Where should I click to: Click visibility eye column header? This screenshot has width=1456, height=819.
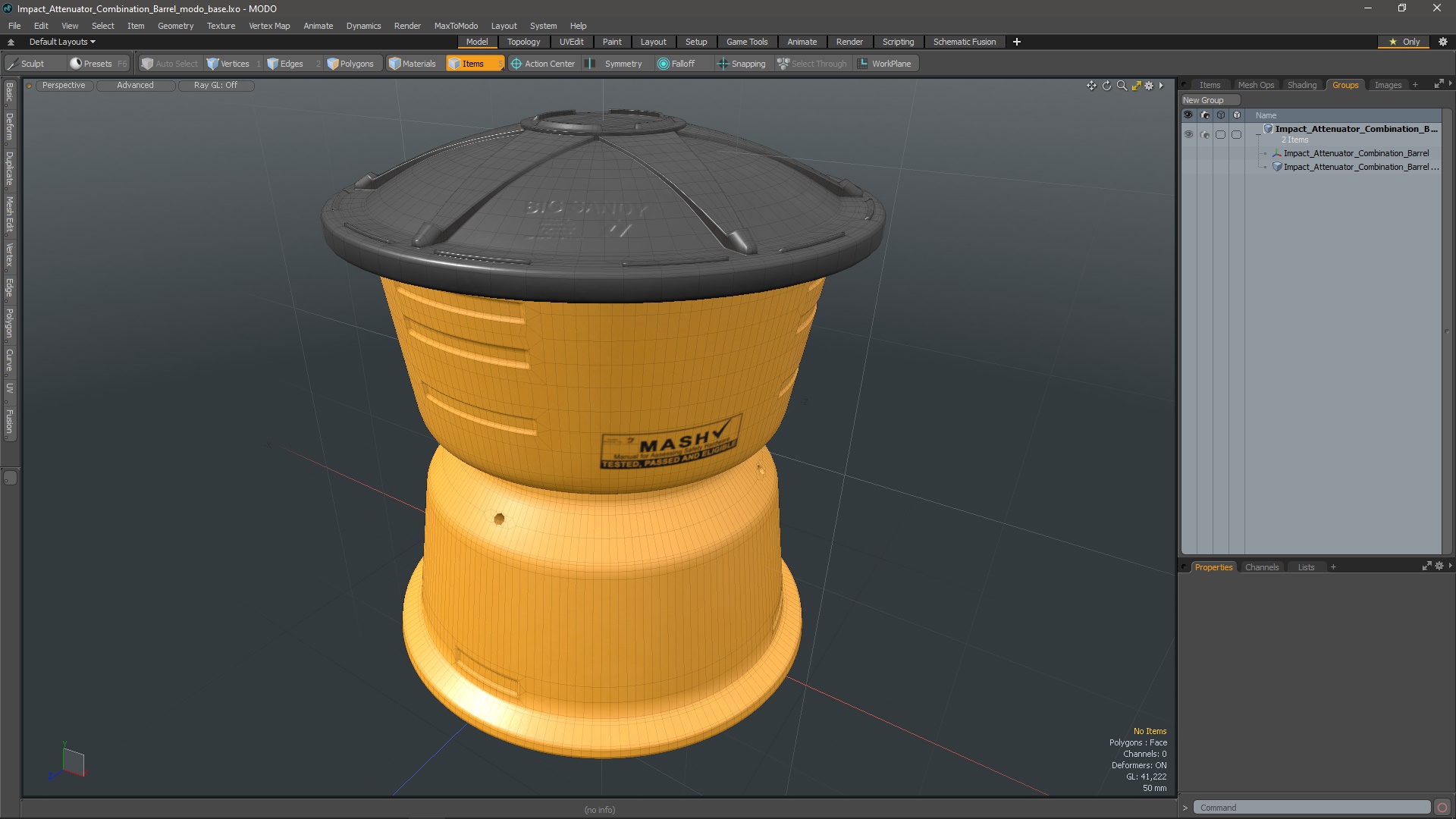[x=1188, y=115]
